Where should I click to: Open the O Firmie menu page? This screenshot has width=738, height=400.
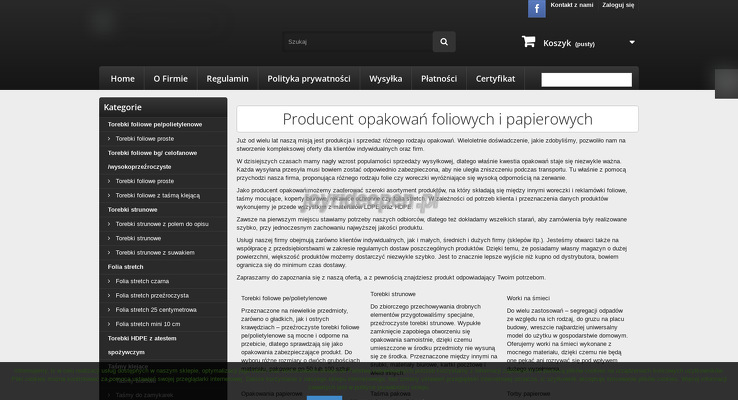tap(170, 78)
